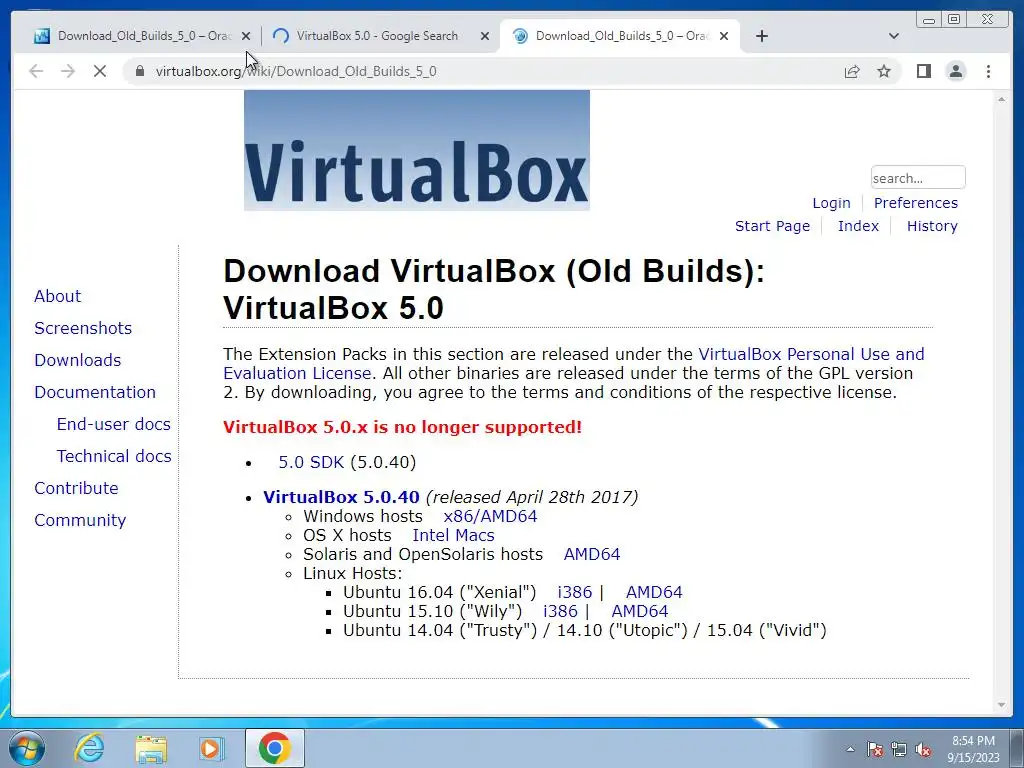Select the active Download_Old_Builds_5_0 tab
The width and height of the screenshot is (1024, 768).
(x=619, y=36)
